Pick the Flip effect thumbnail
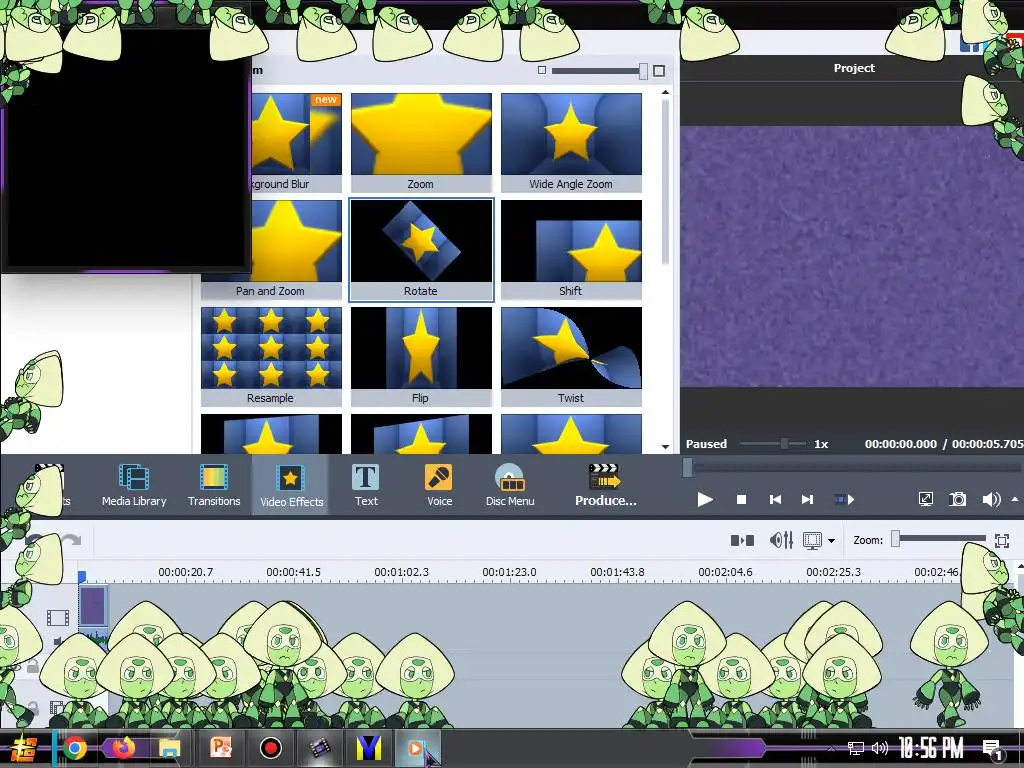 point(421,357)
